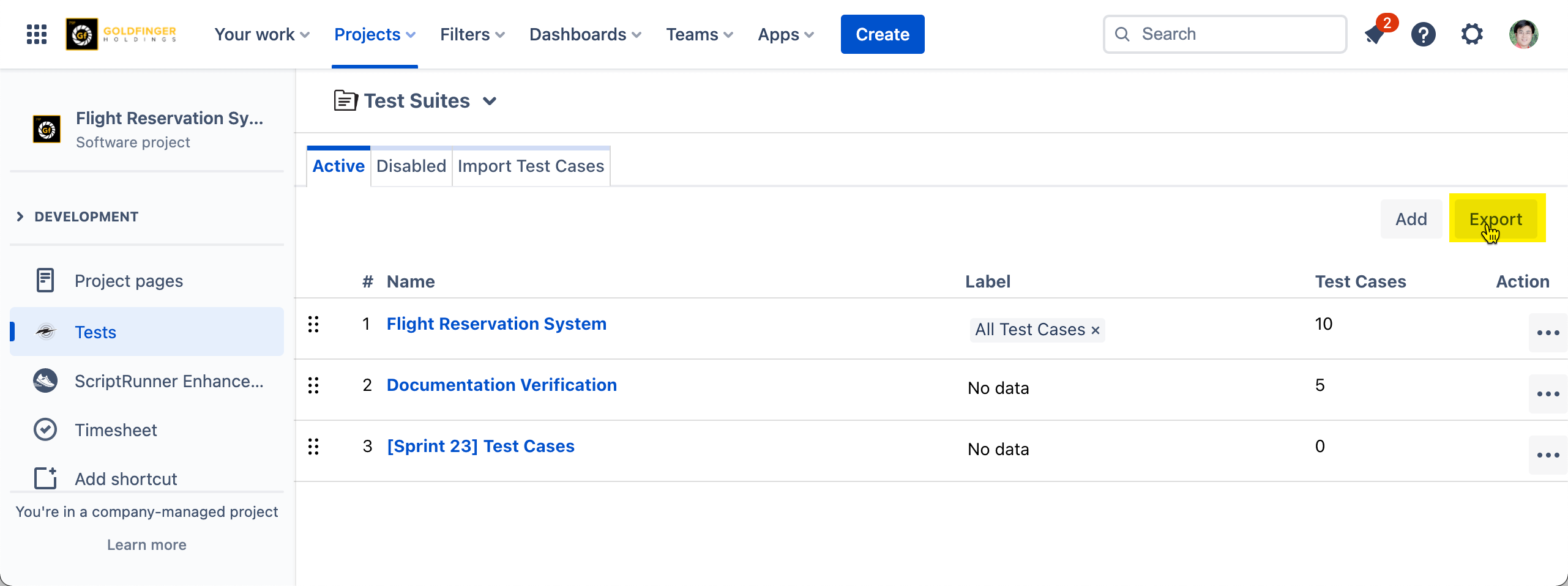The image size is (1568, 586).
Task: Open the Your work dropdown menu
Action: (x=261, y=34)
